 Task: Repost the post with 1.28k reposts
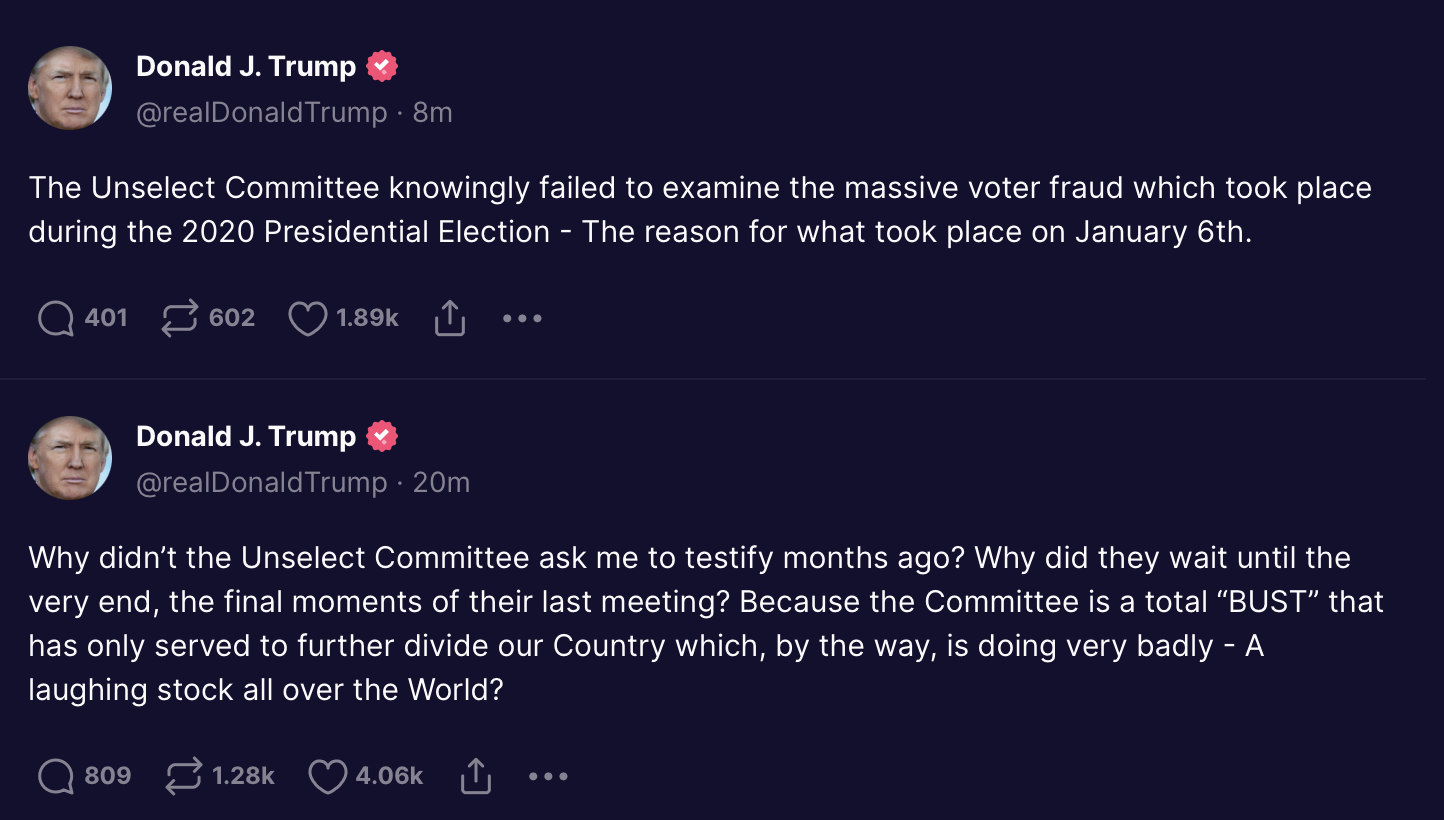[184, 776]
